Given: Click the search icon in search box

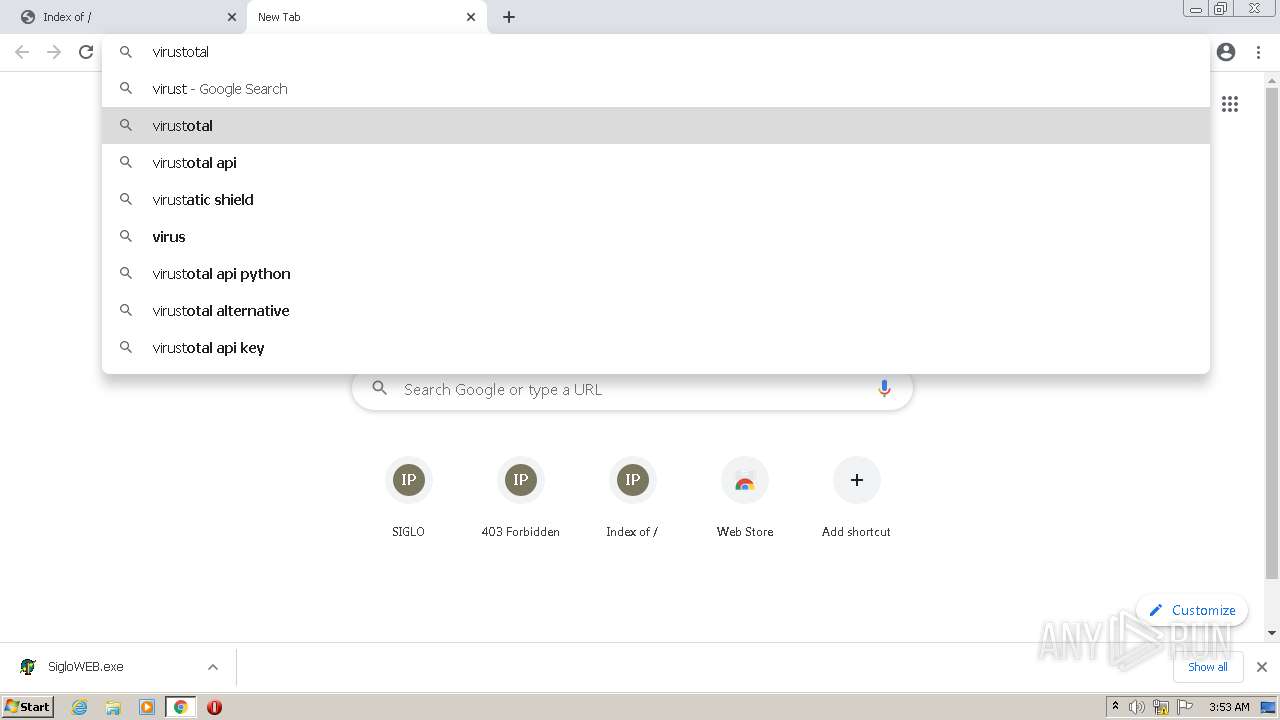Looking at the screenshot, I should tap(380, 389).
